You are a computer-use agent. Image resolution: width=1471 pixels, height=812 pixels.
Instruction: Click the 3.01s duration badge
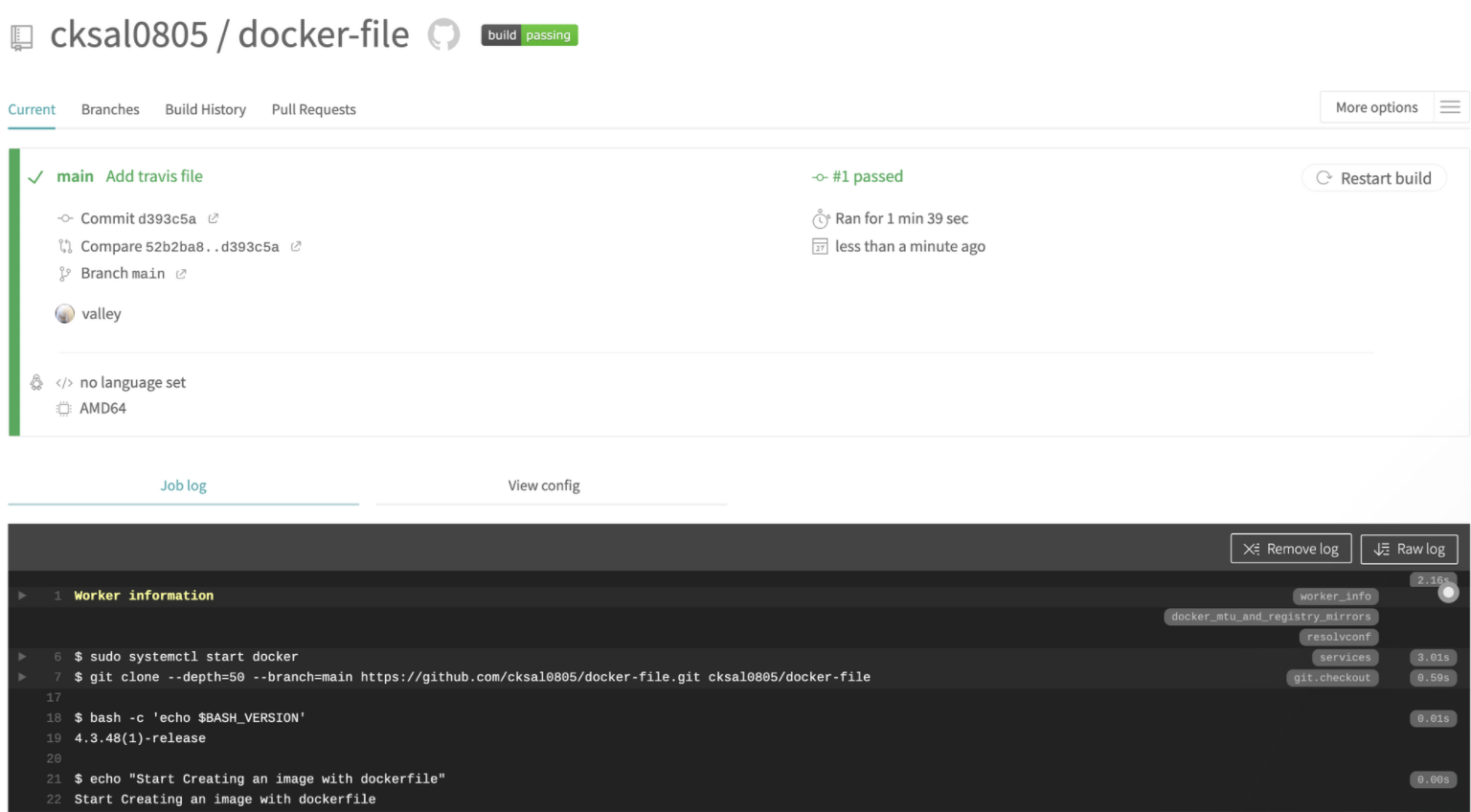pyautogui.click(x=1433, y=658)
